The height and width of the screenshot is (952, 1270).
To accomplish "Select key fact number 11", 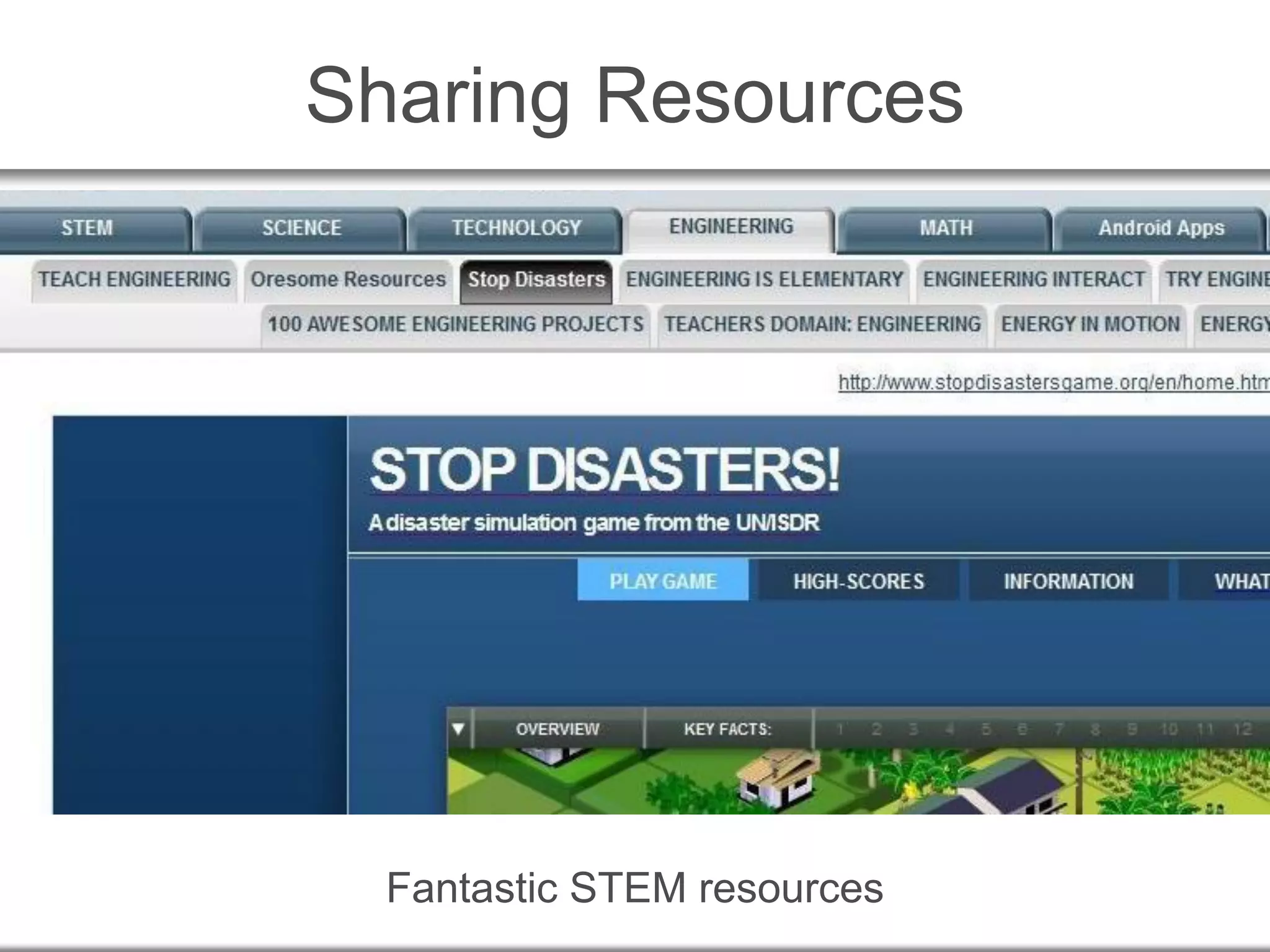I will tap(1206, 729).
